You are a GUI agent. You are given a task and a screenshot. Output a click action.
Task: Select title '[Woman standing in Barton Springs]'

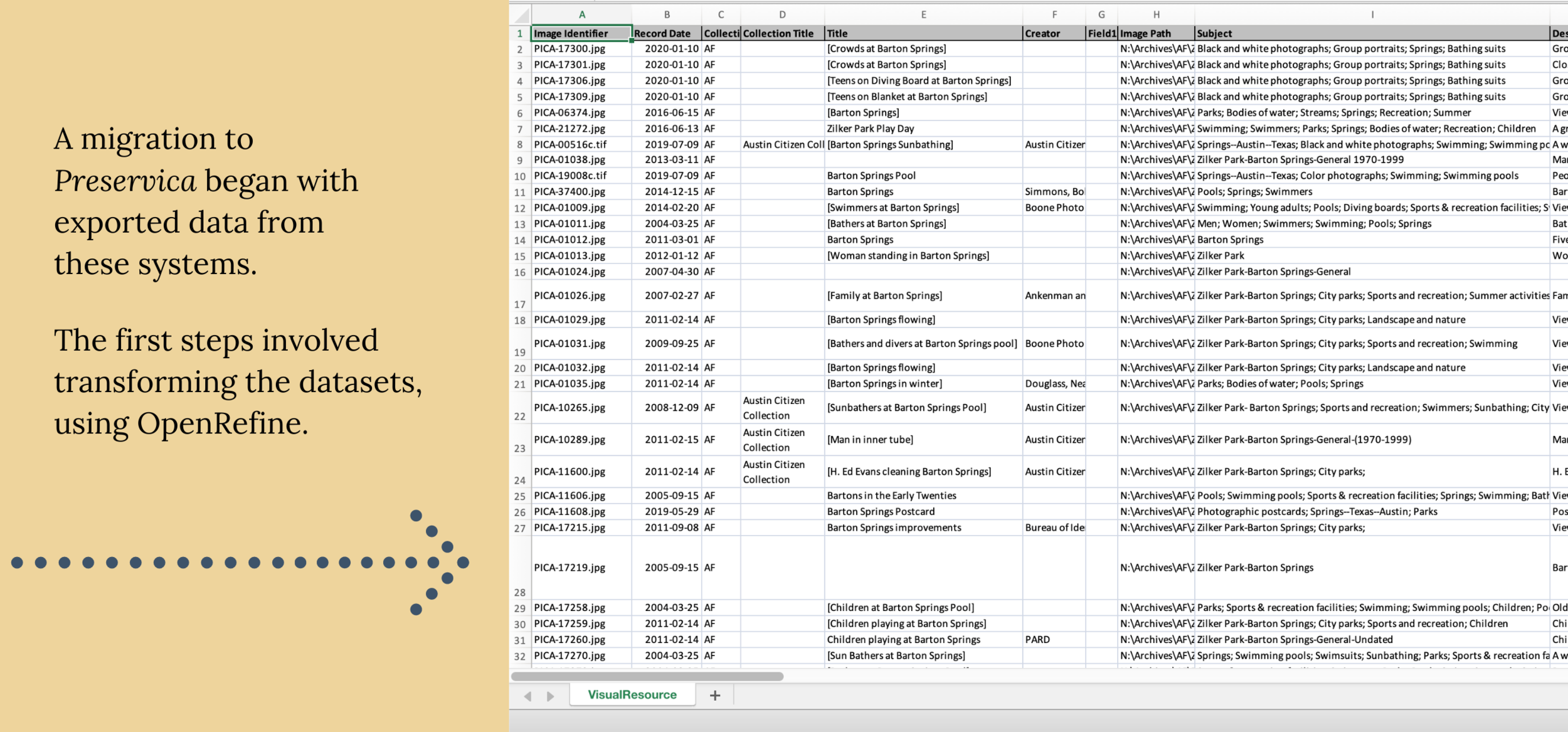923,256
